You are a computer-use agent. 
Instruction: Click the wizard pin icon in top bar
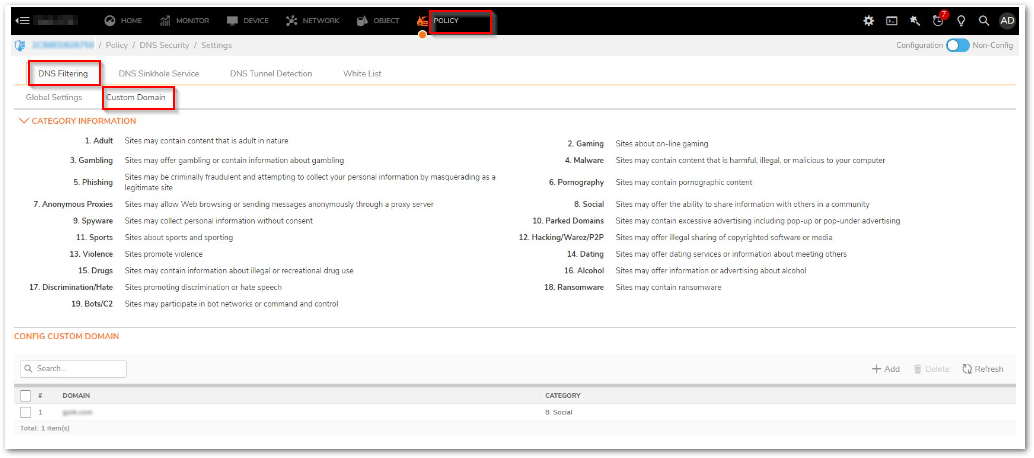(x=914, y=20)
